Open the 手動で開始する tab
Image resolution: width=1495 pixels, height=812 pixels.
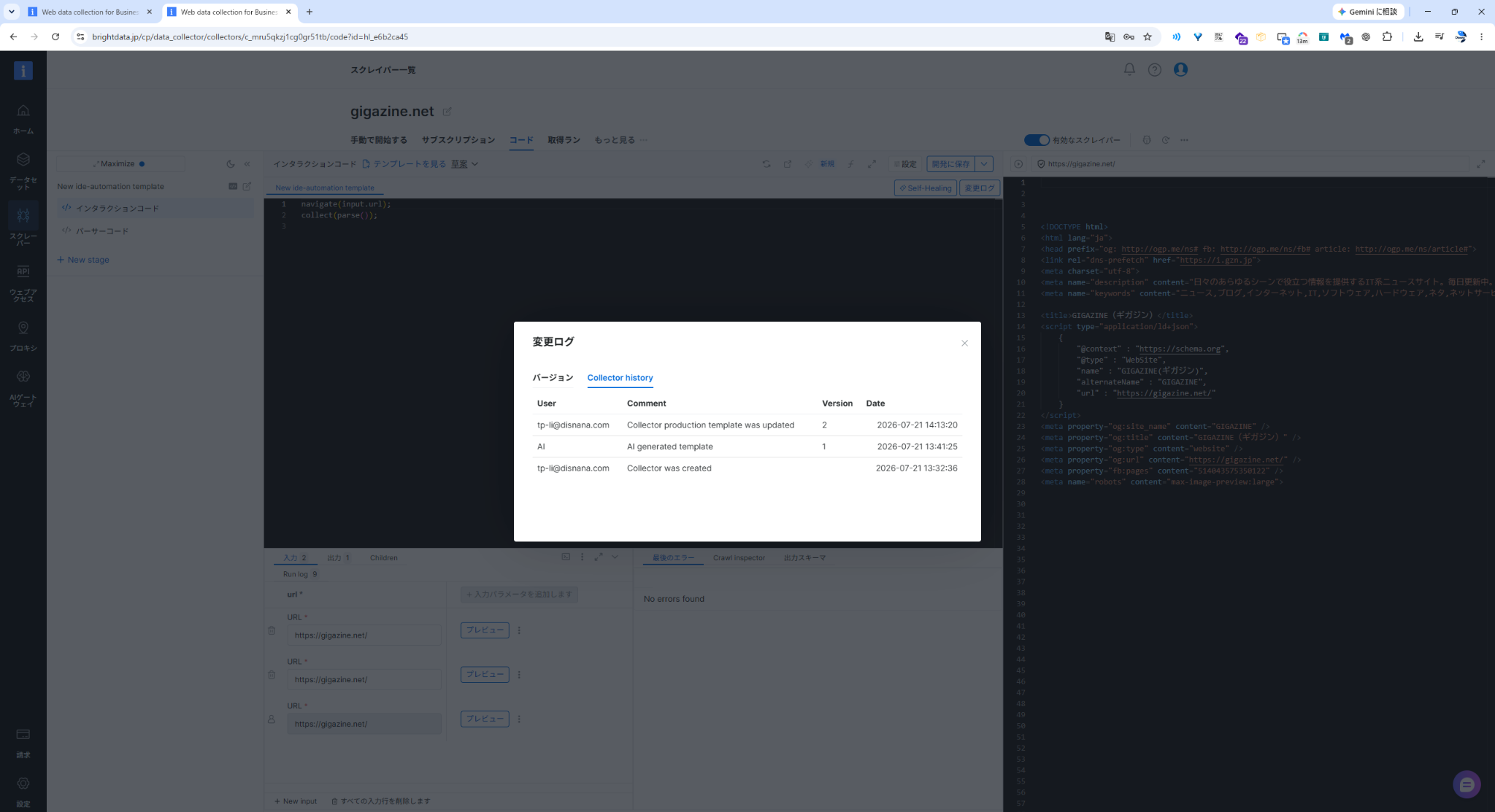[x=379, y=140]
